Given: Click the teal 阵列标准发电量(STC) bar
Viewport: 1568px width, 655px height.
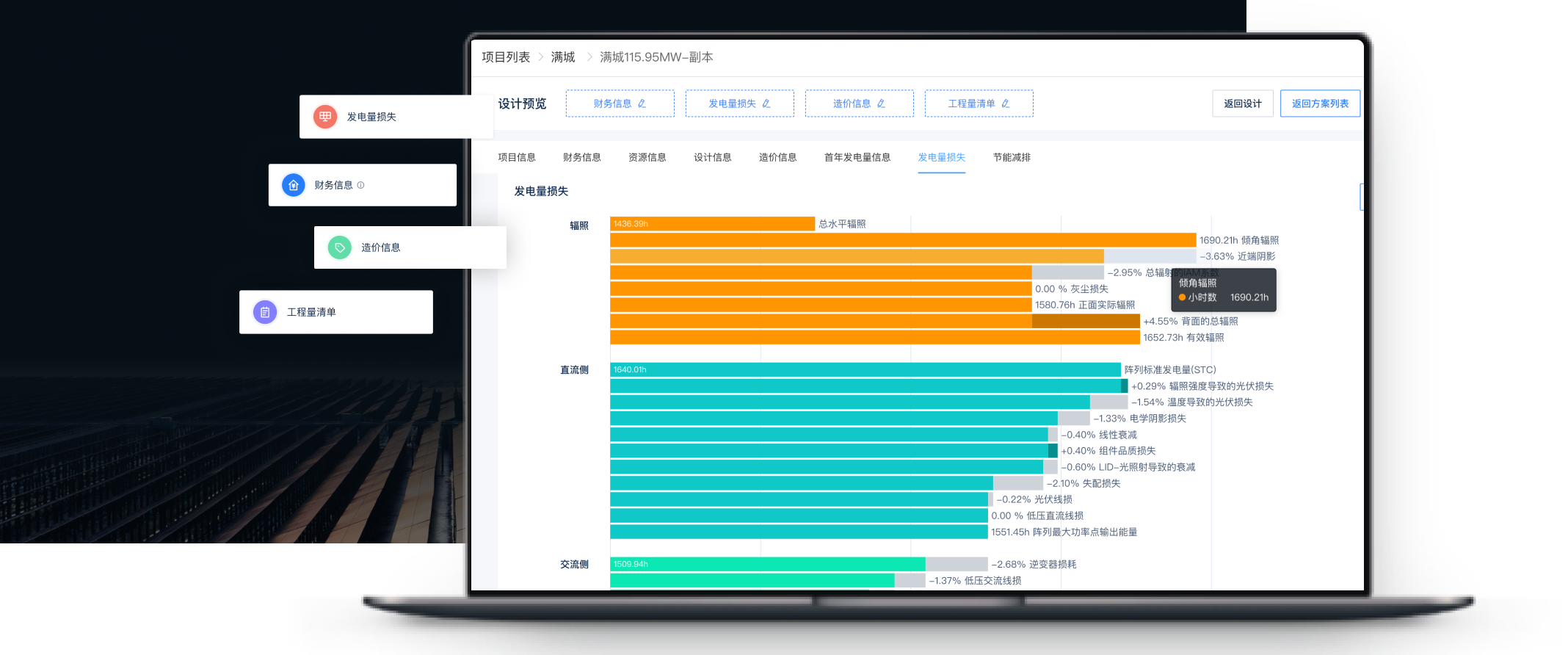Looking at the screenshot, I should click(x=865, y=370).
